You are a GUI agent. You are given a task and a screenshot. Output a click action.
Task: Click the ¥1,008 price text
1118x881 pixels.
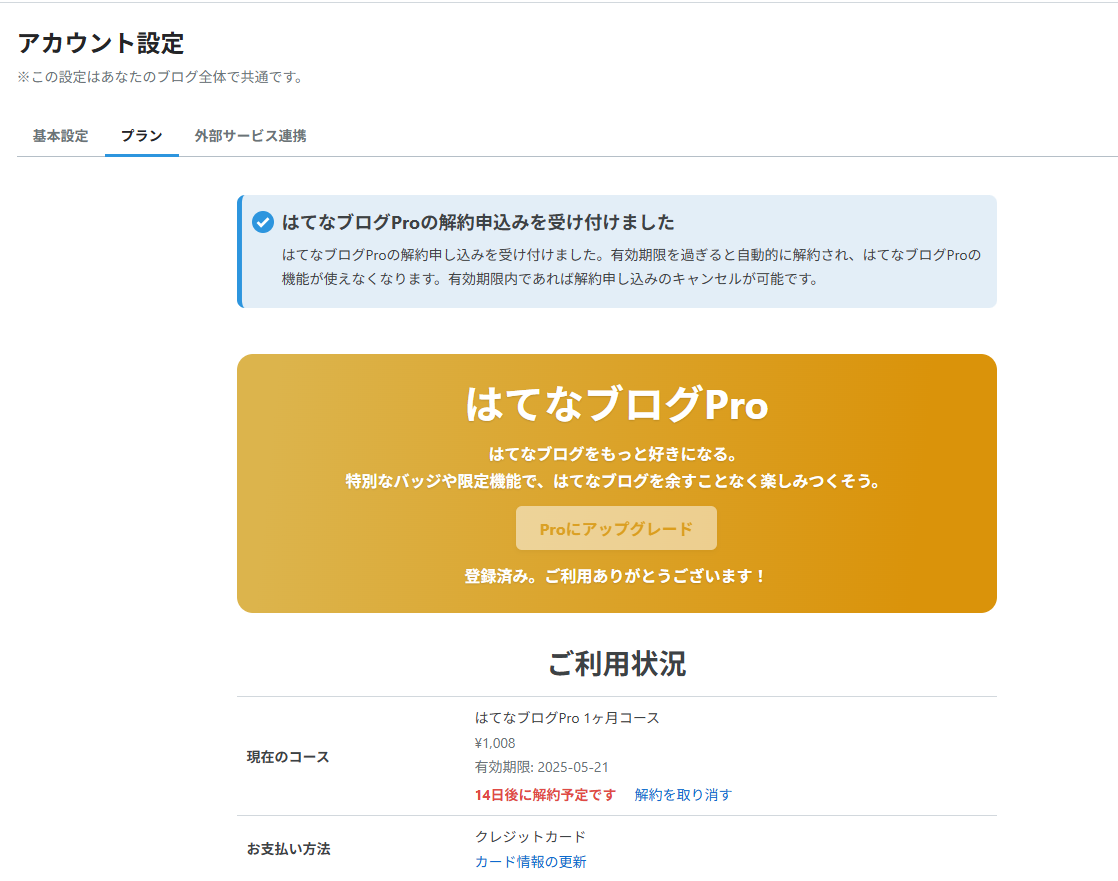point(495,743)
